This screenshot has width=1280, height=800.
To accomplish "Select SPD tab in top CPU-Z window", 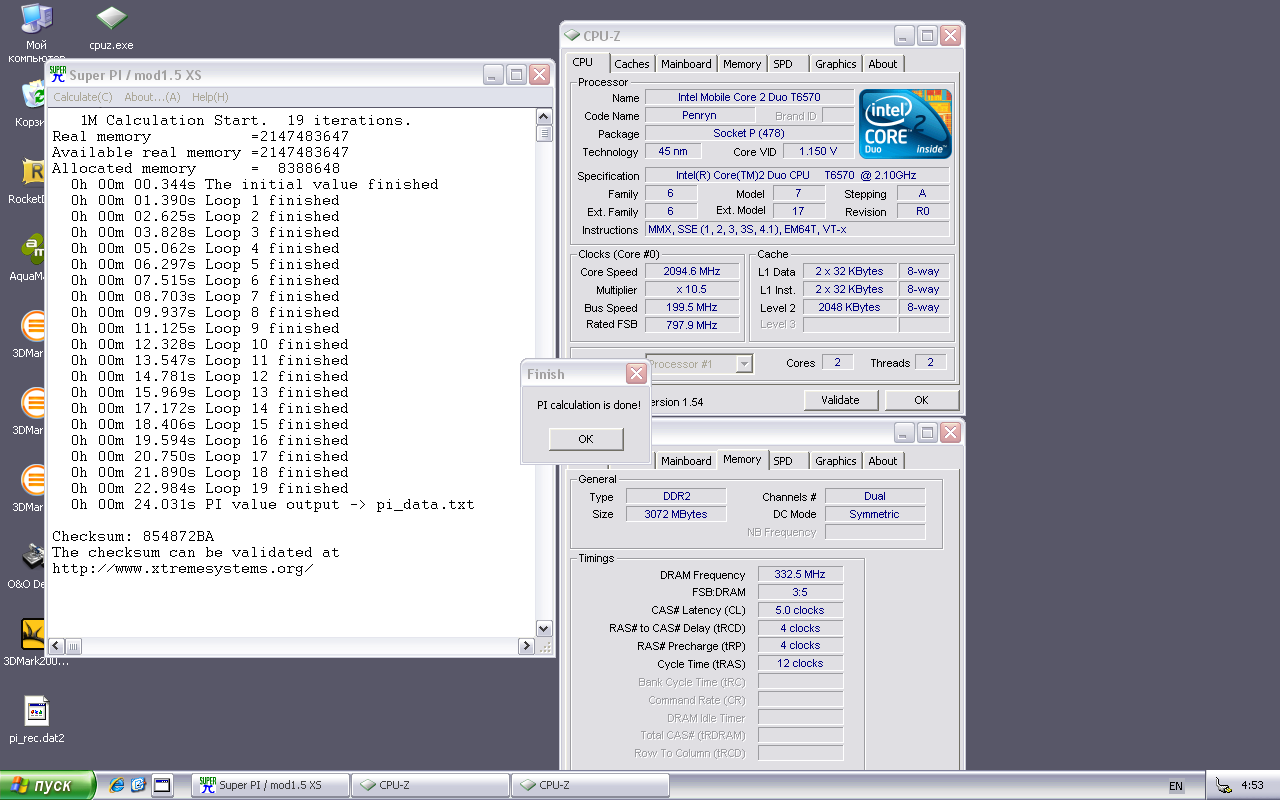I will click(783, 64).
